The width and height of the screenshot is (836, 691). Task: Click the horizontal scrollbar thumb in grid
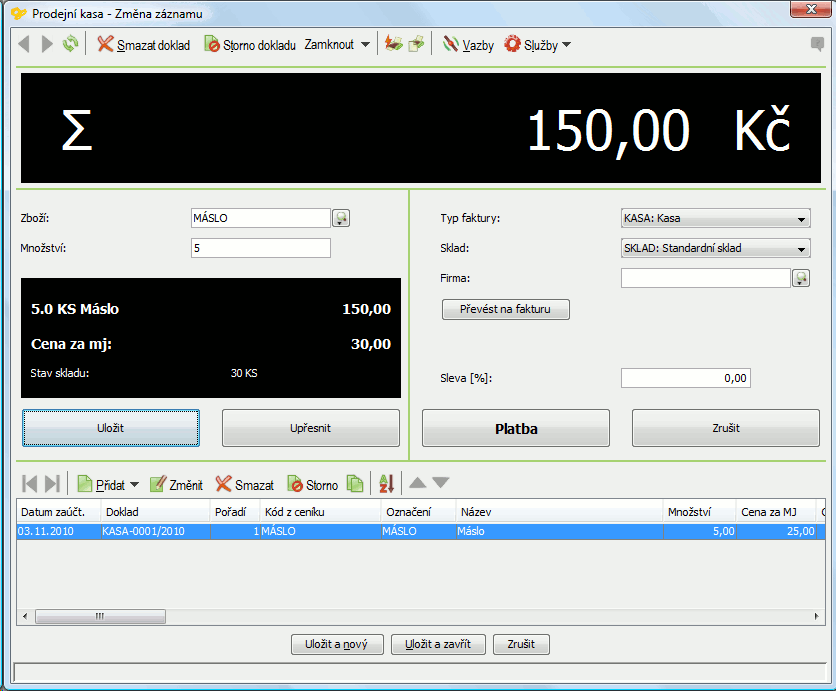click(100, 616)
